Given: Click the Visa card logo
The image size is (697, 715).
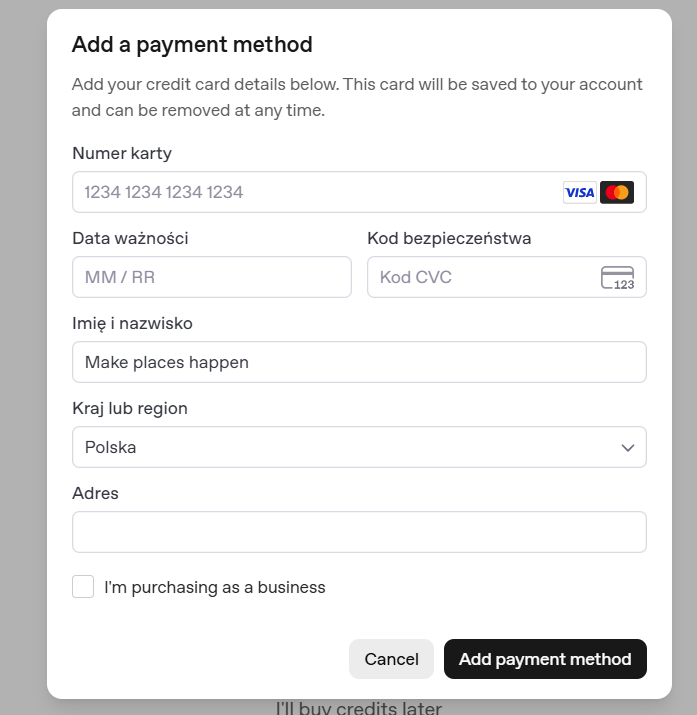Looking at the screenshot, I should click(x=579, y=192).
